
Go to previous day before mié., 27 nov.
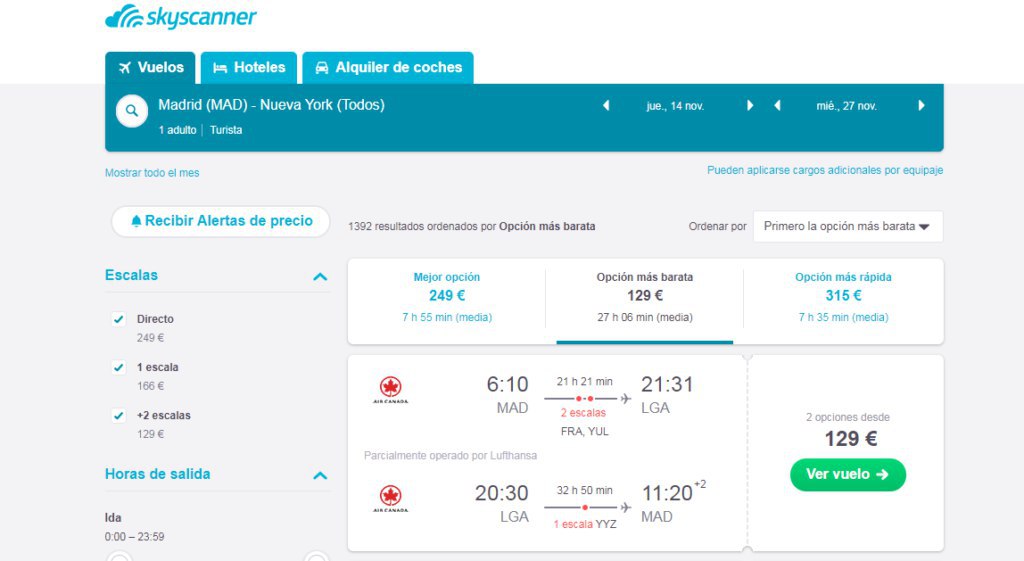click(x=777, y=105)
